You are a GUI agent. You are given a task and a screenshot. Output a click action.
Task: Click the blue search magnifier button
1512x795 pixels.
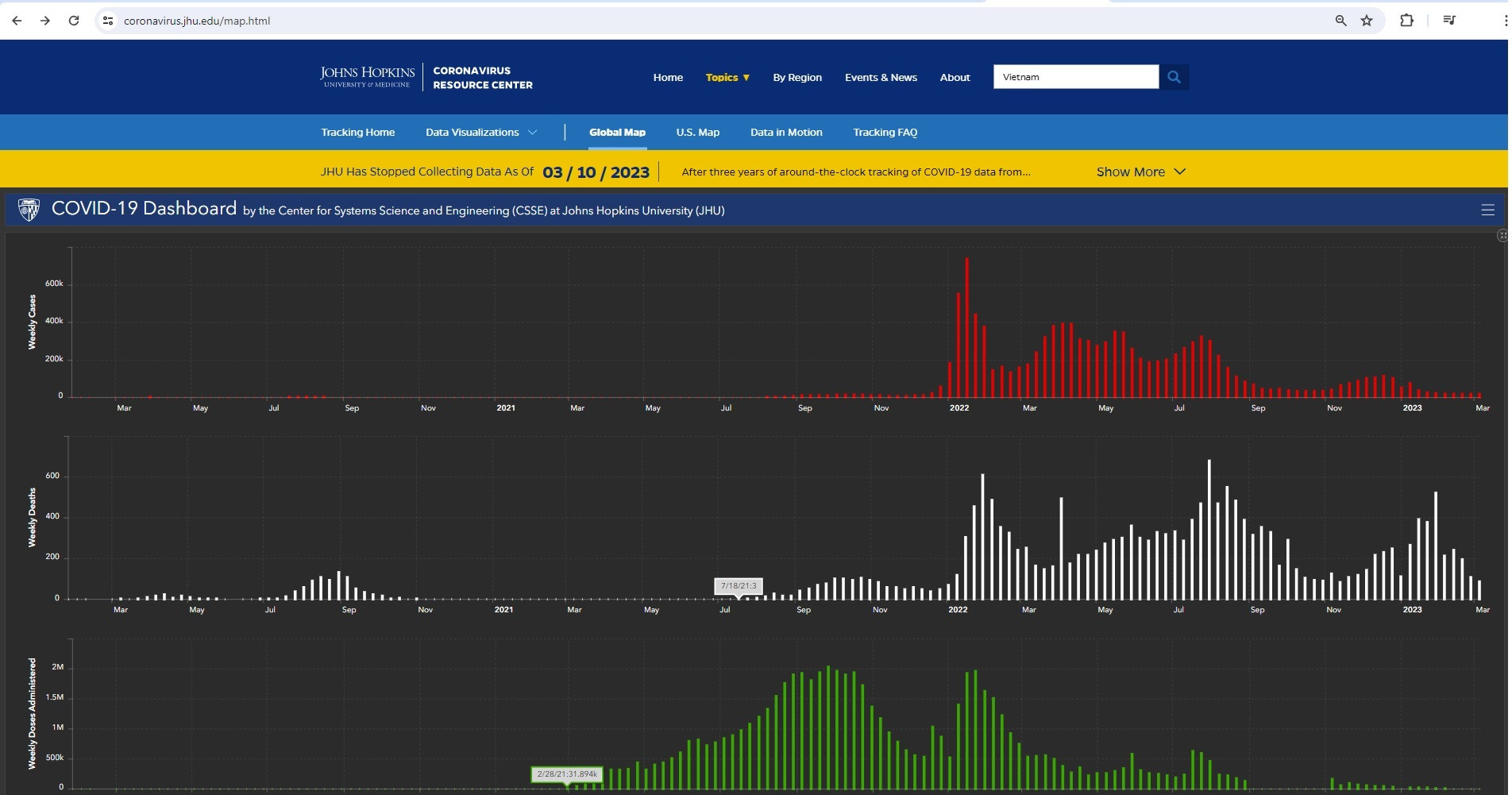(x=1174, y=77)
